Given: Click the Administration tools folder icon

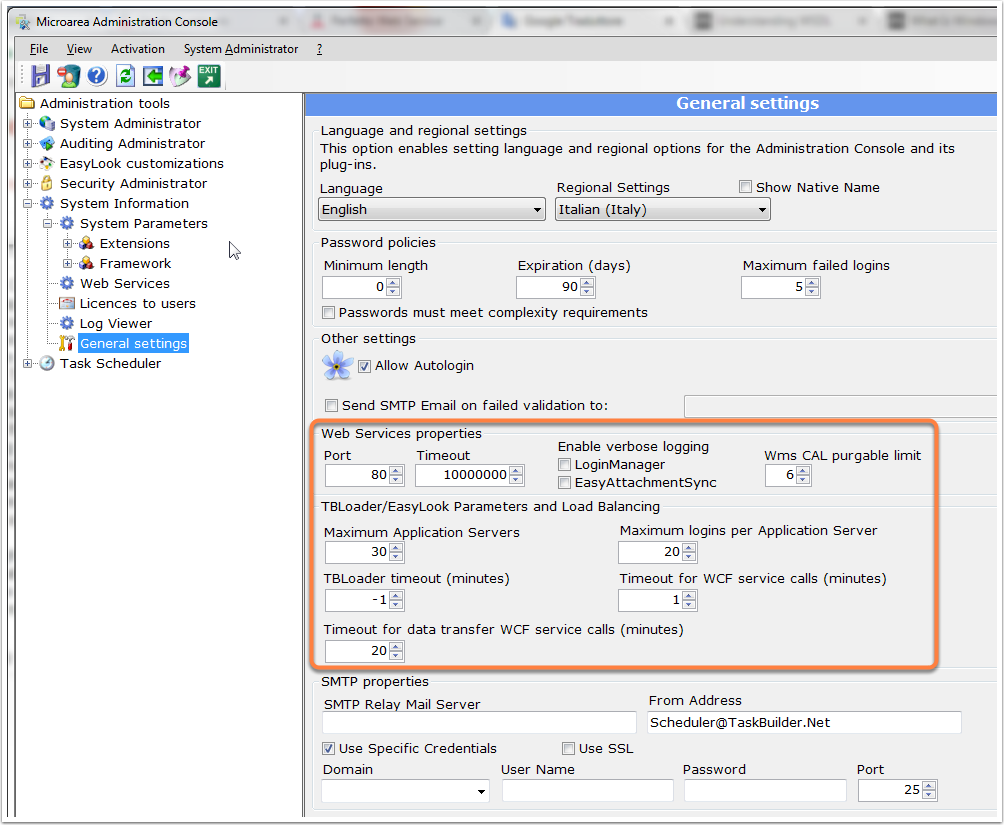Looking at the screenshot, I should click(x=27, y=103).
